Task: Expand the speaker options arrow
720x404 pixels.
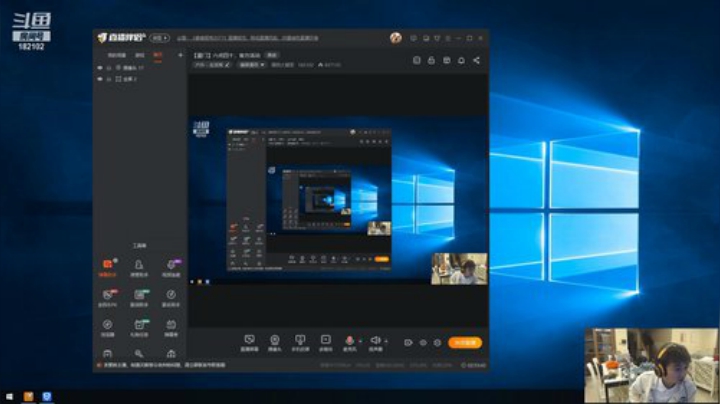Action: (386, 341)
